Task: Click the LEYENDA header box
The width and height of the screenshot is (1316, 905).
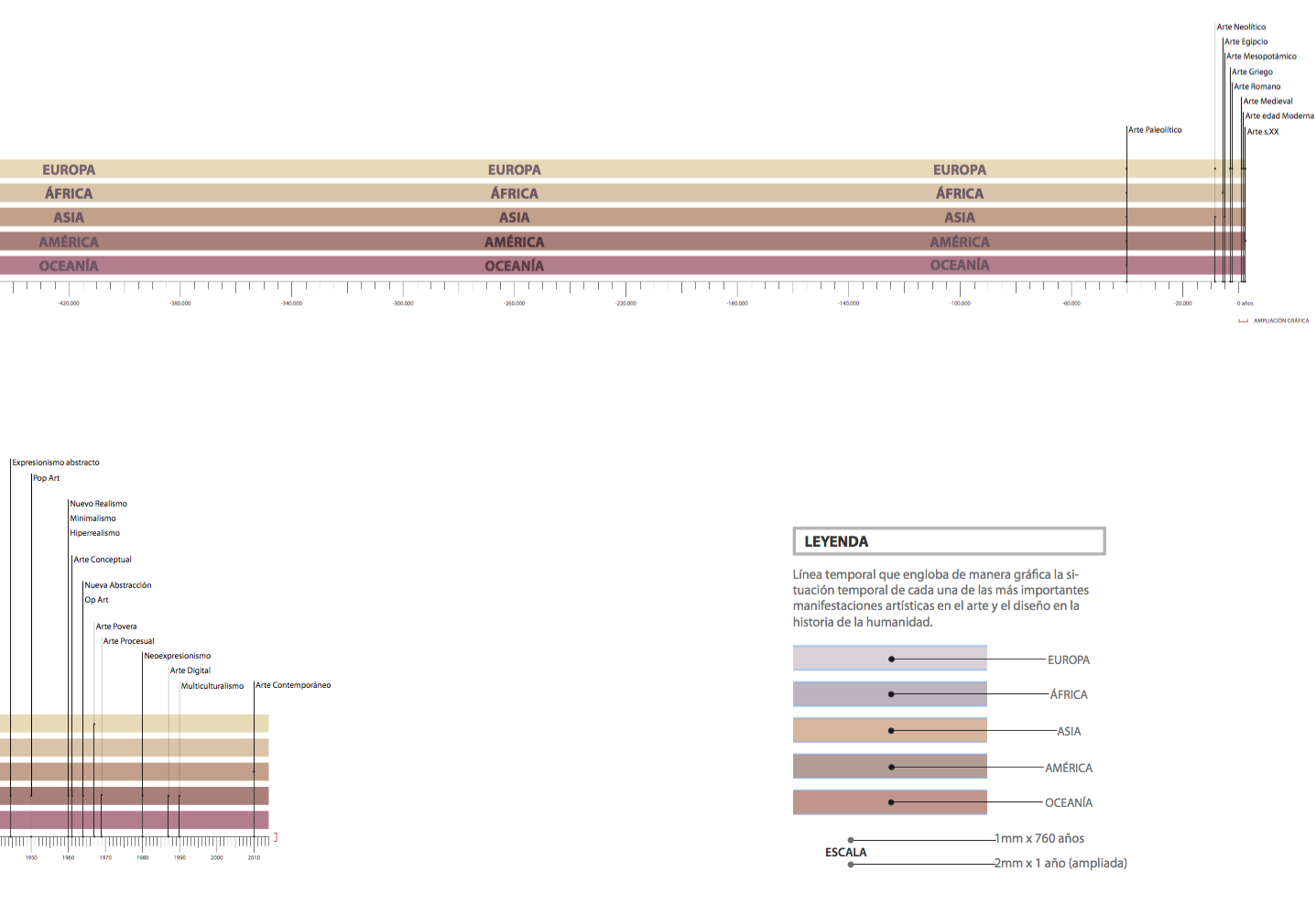Action: [949, 541]
